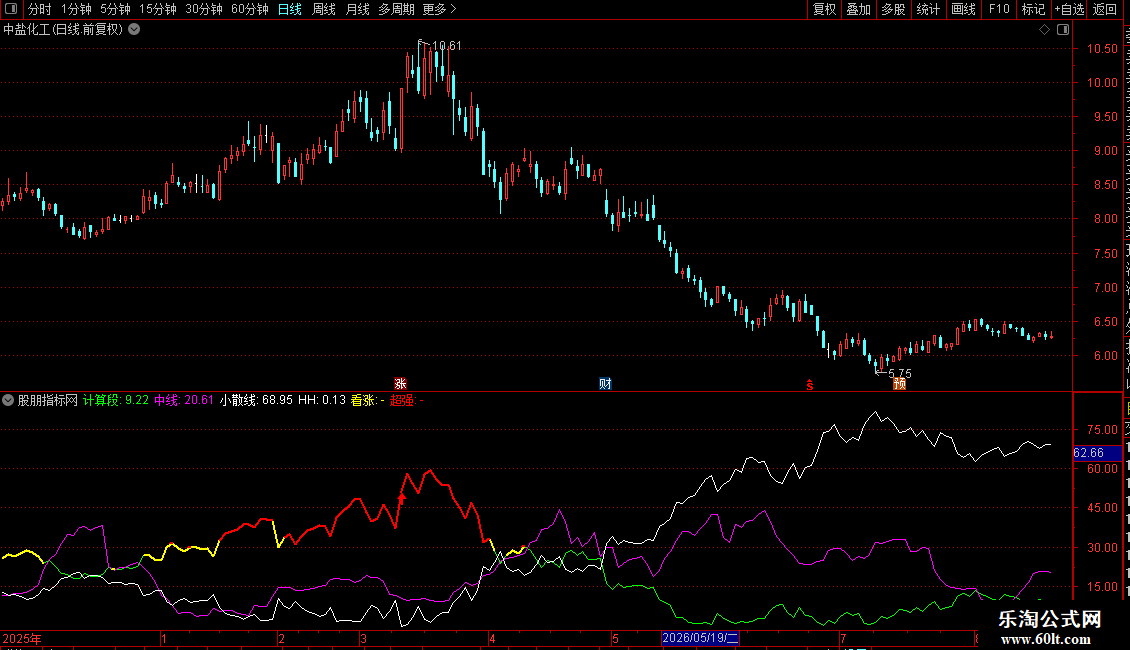The image size is (1130, 650).
Task: Click the 2025年 label on time axis
Action: (x=22, y=638)
